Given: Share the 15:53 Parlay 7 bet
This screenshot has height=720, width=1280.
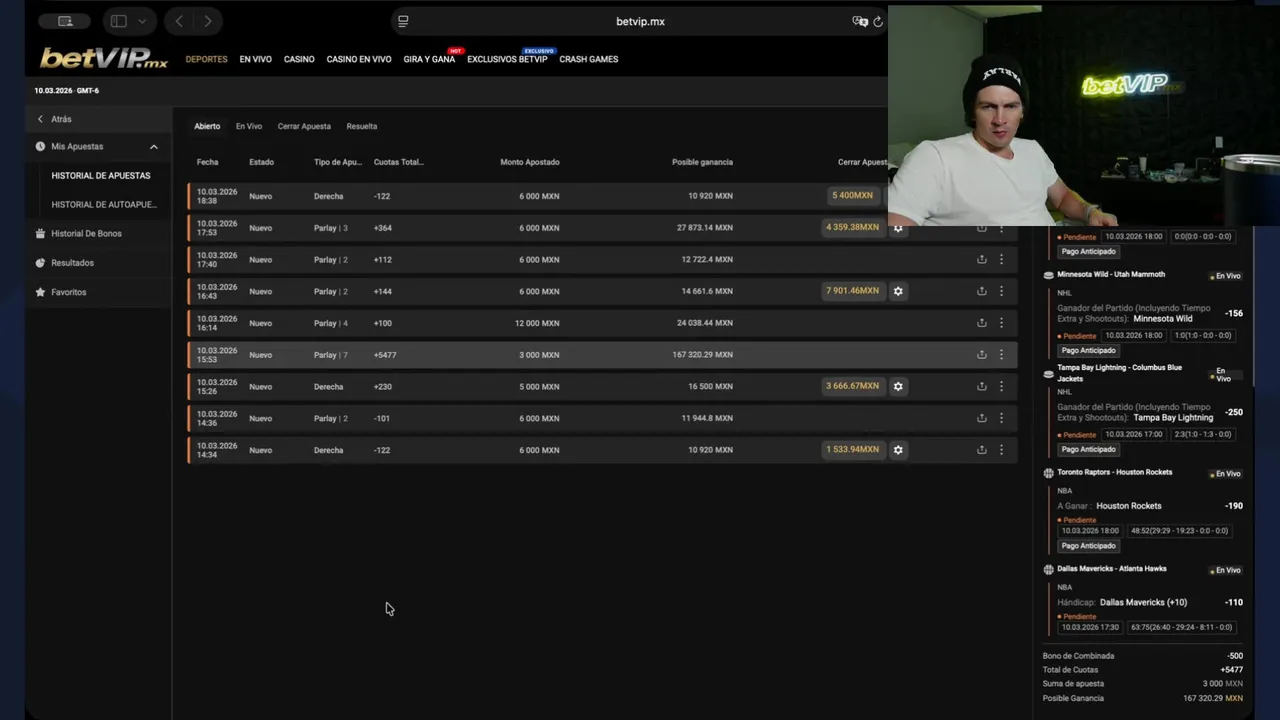Looking at the screenshot, I should tap(982, 354).
